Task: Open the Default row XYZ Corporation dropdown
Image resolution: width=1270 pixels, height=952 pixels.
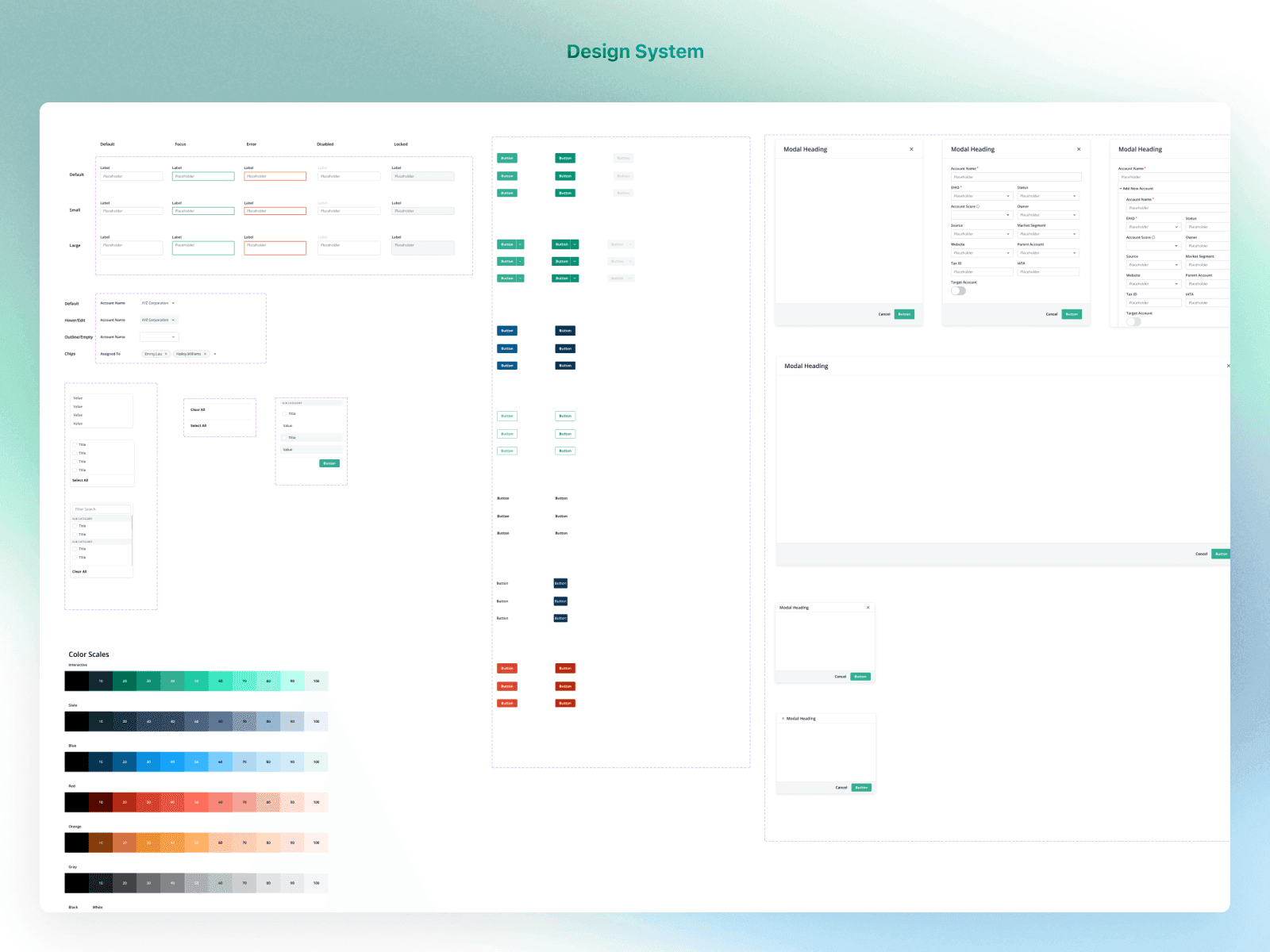Action: [x=158, y=303]
